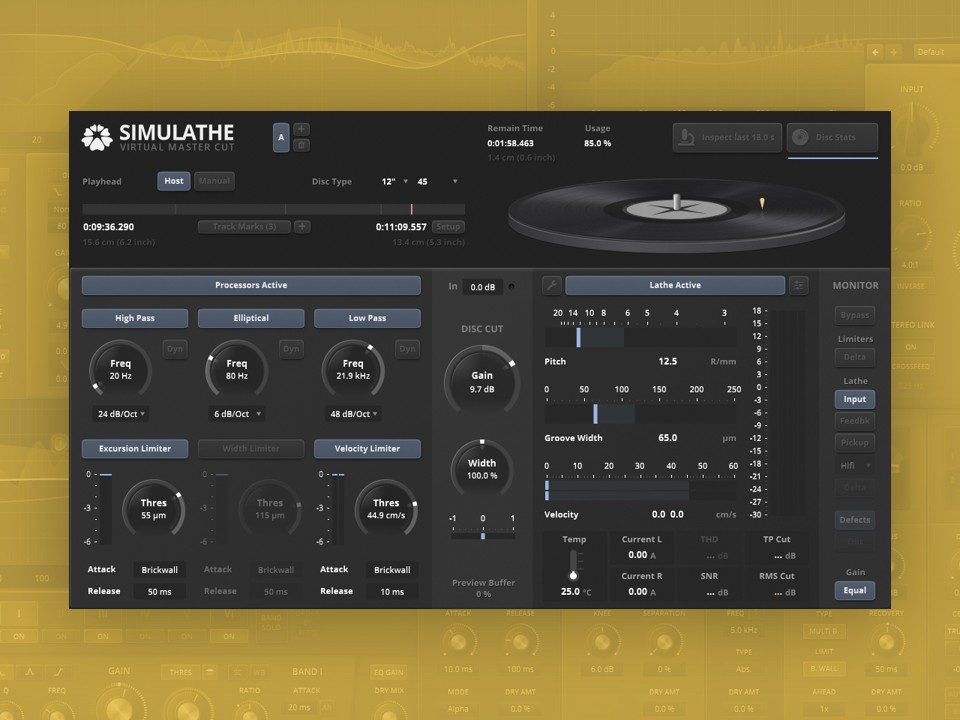Click the Groove Width slider bar

pos(640,414)
